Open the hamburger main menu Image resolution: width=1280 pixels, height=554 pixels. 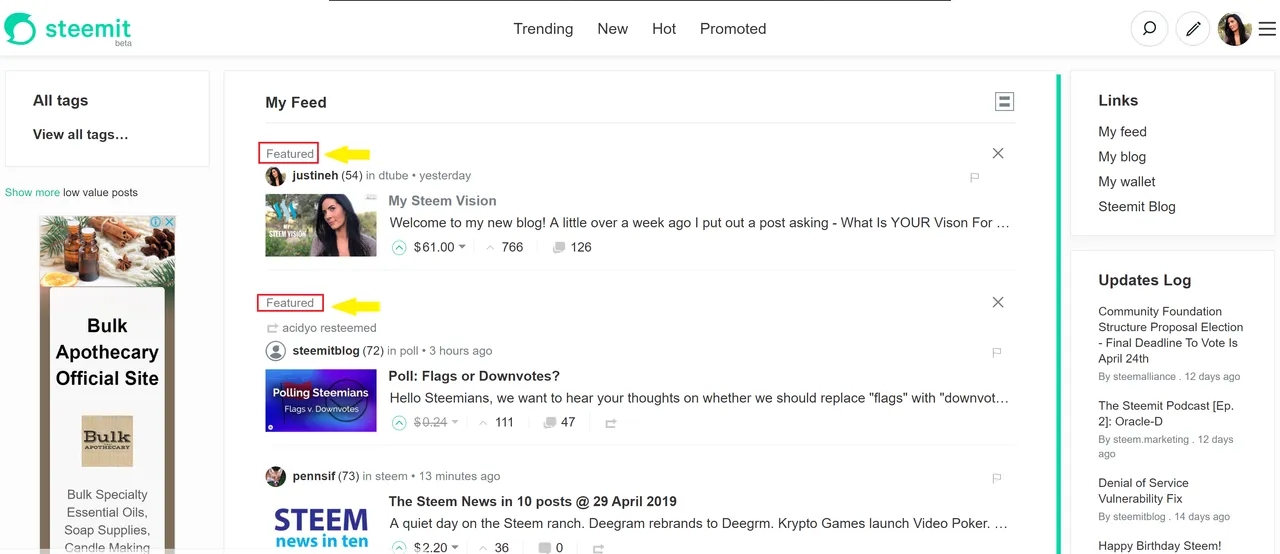click(x=1267, y=29)
